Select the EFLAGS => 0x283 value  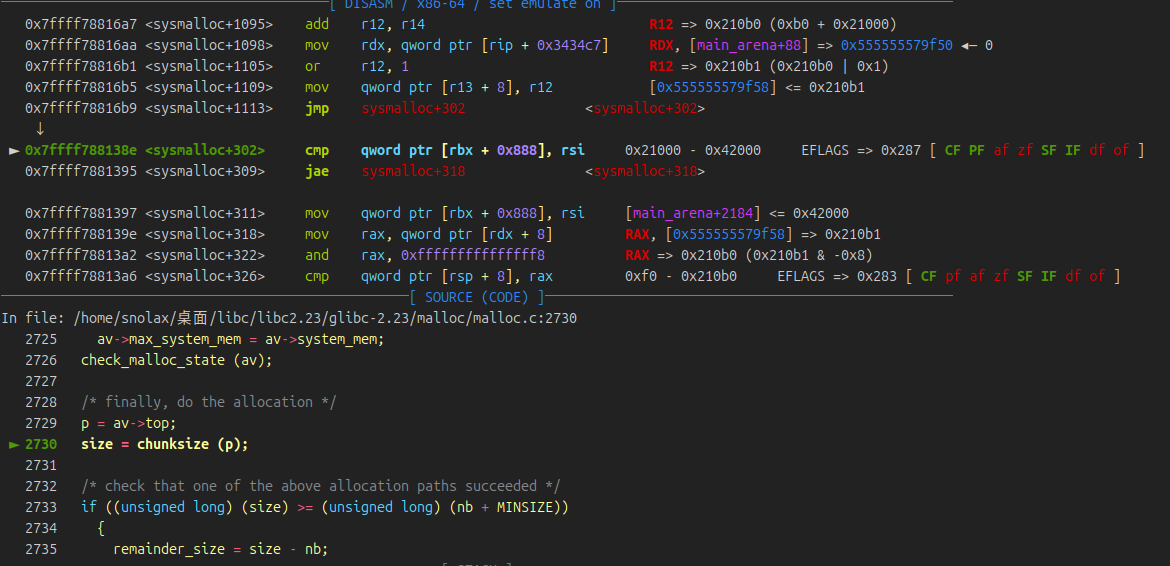click(x=837, y=276)
